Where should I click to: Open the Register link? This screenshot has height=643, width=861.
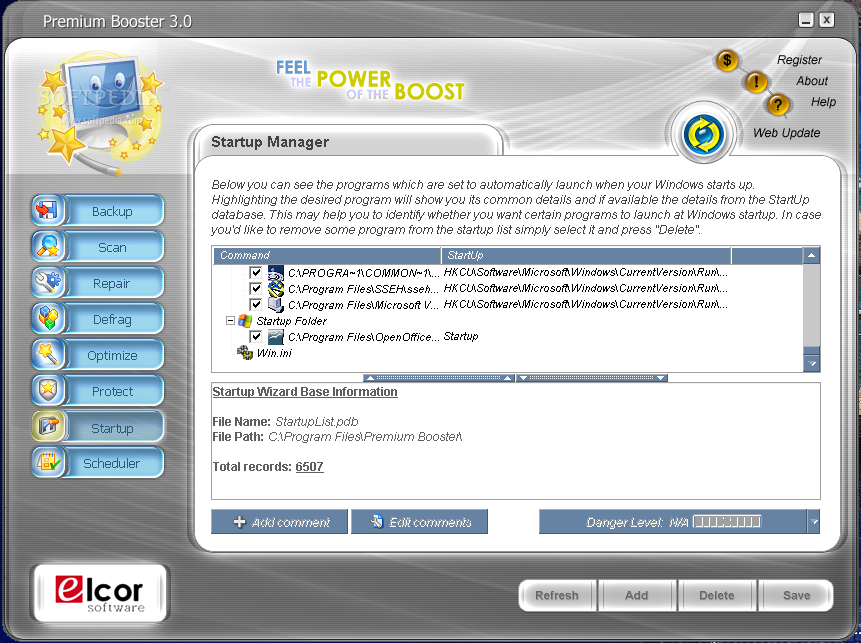[799, 60]
